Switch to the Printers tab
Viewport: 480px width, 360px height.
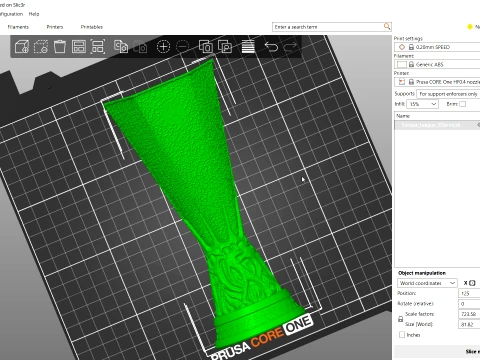(55, 27)
